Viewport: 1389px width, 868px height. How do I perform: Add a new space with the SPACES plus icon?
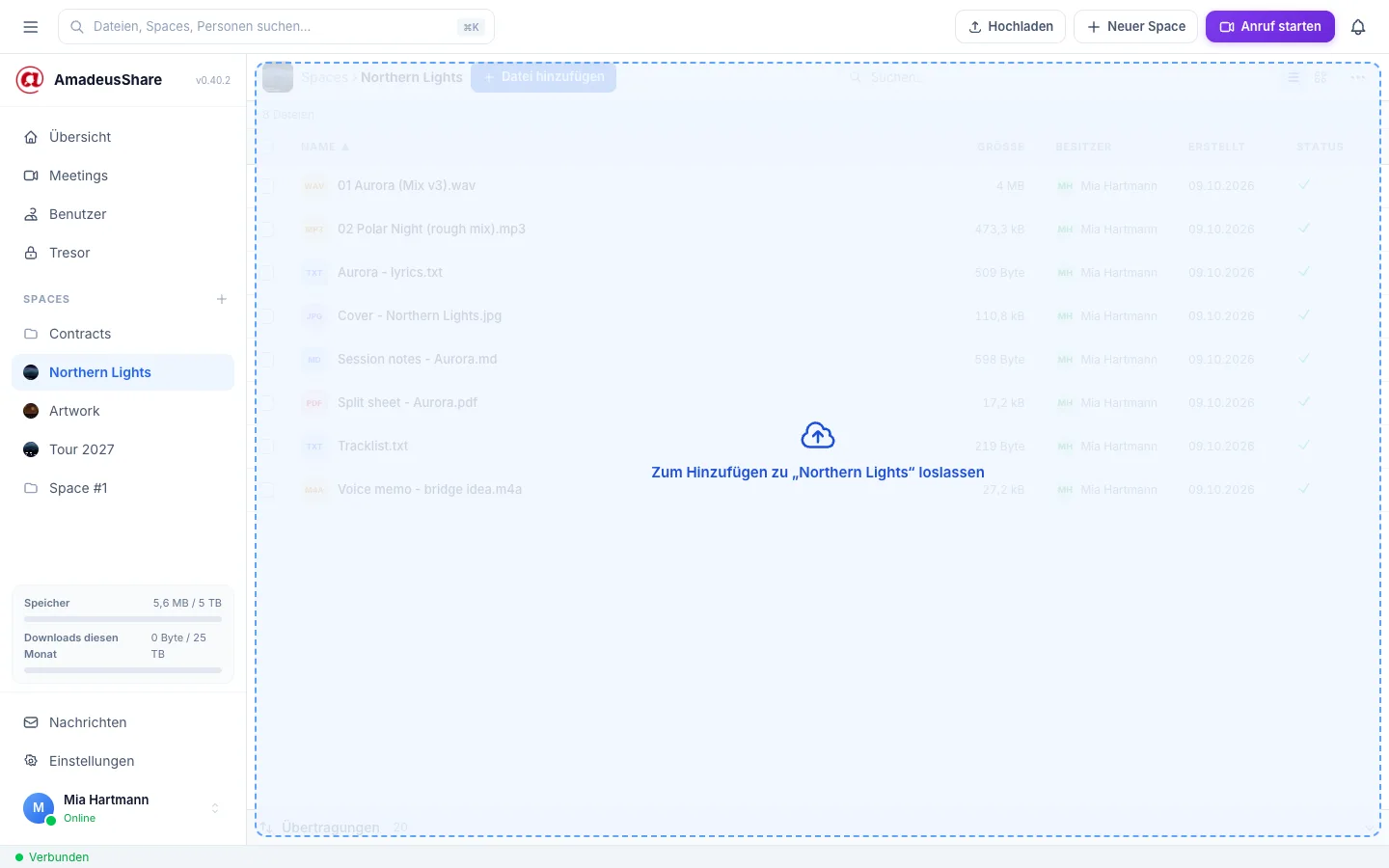(x=222, y=299)
